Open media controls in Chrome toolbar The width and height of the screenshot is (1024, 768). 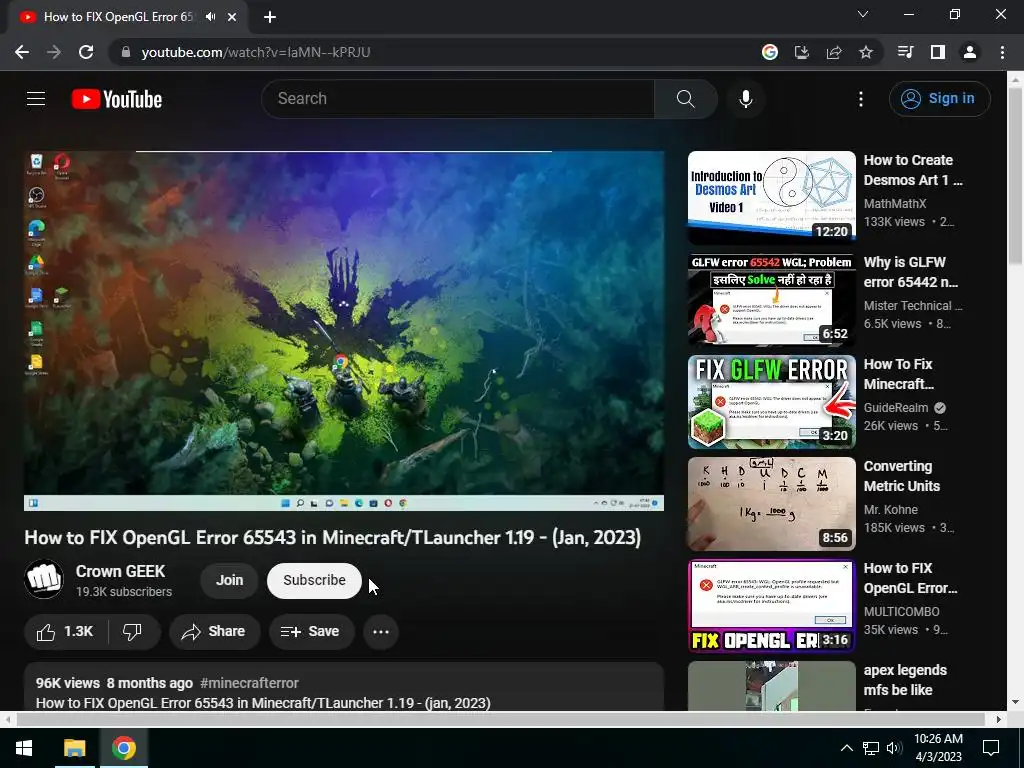(906, 52)
